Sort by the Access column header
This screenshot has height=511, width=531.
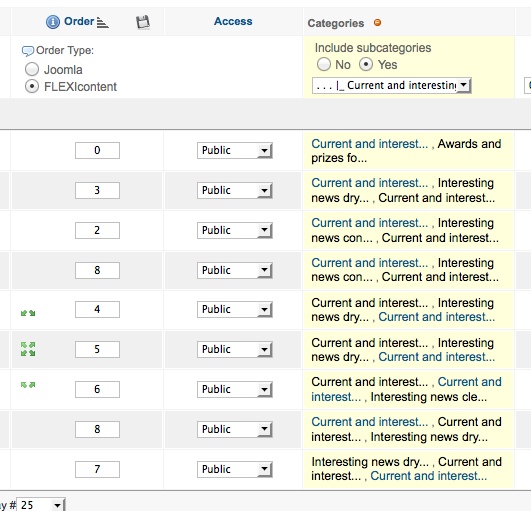pos(233,21)
